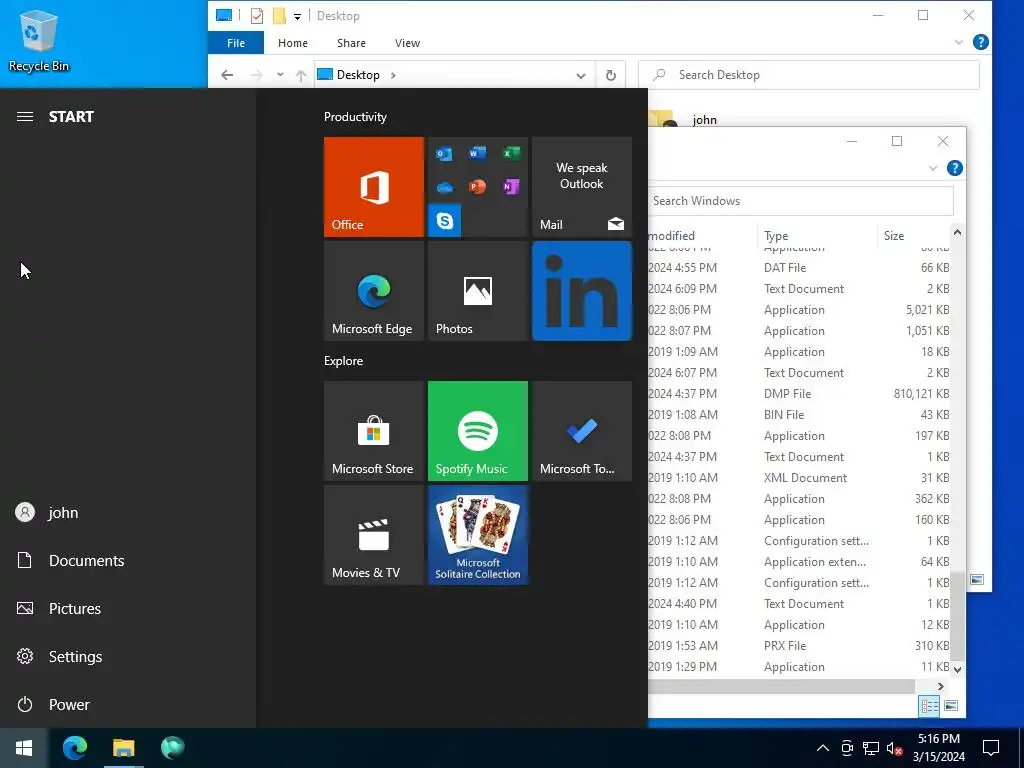Expand the Start menu hamburger

[25, 117]
